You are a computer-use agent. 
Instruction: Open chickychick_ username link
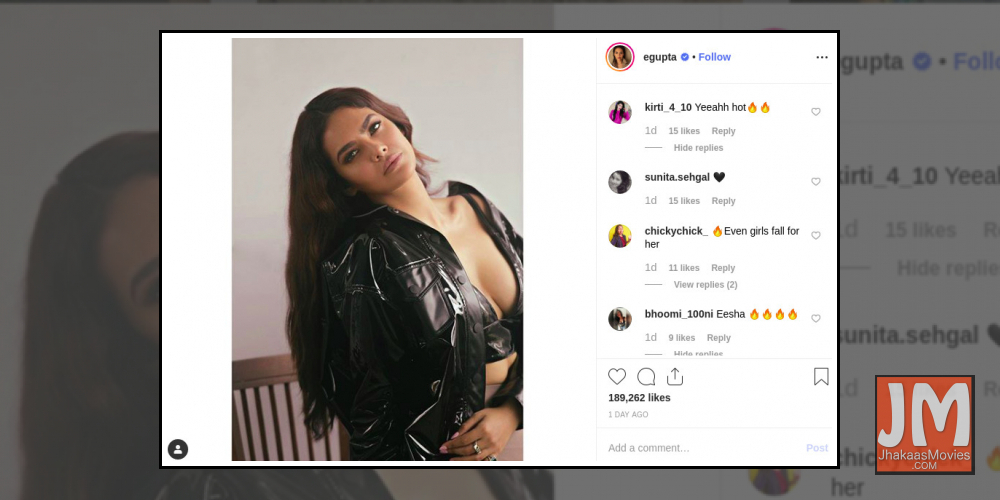coord(676,231)
